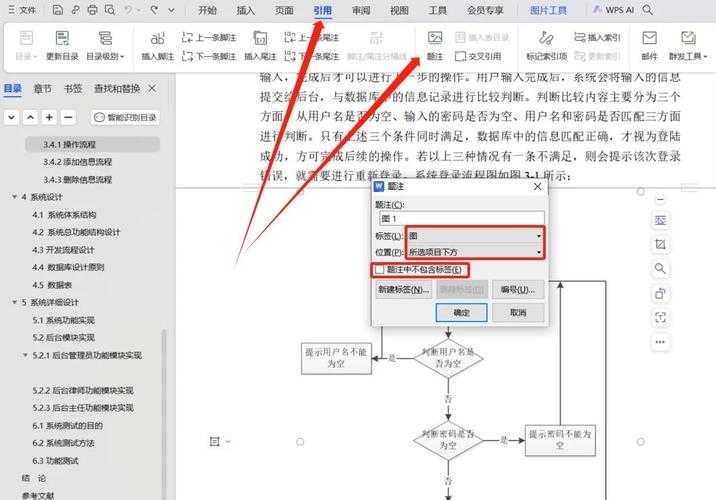This screenshot has width=716, height=500.
Task: Open the 位置 dropdown showing 所选项目下方
Action: [x=540, y=253]
